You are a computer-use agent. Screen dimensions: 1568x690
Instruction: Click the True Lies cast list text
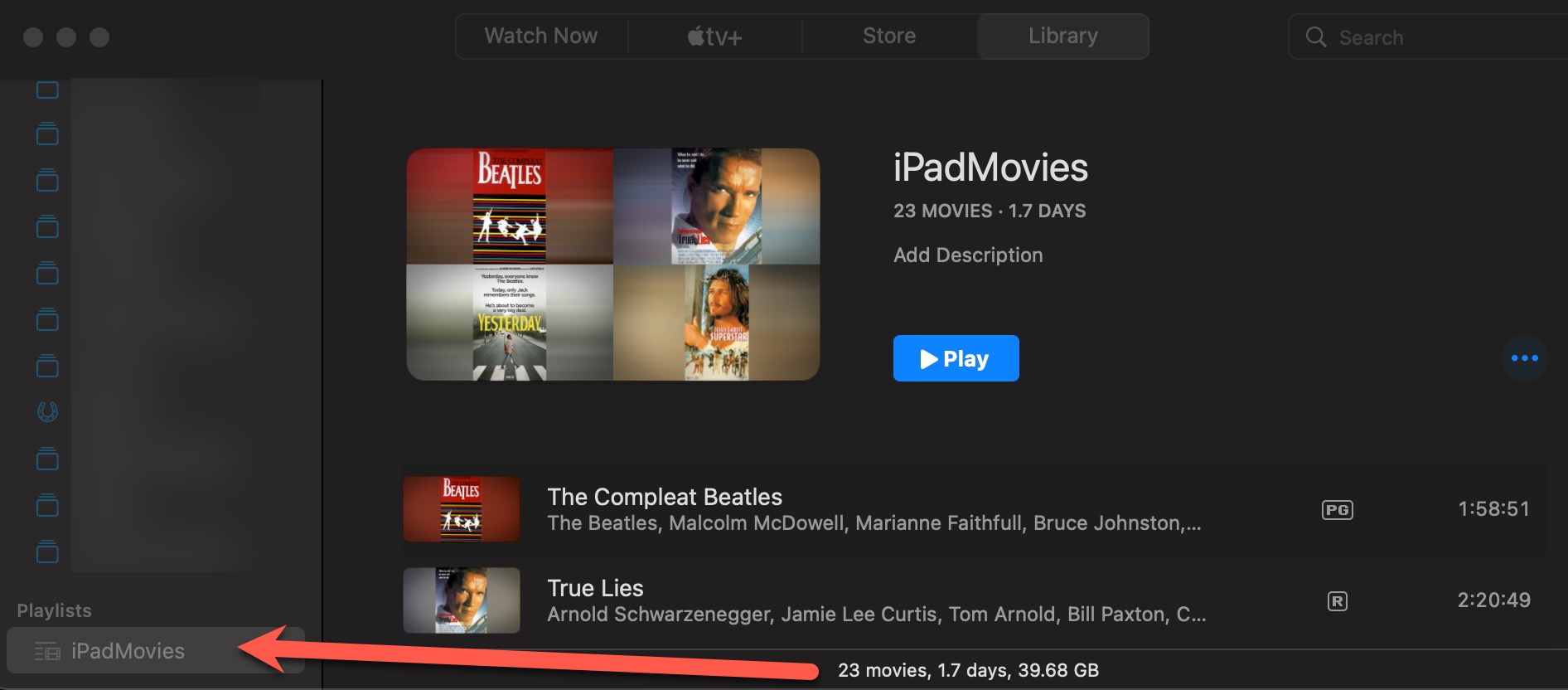point(877,615)
